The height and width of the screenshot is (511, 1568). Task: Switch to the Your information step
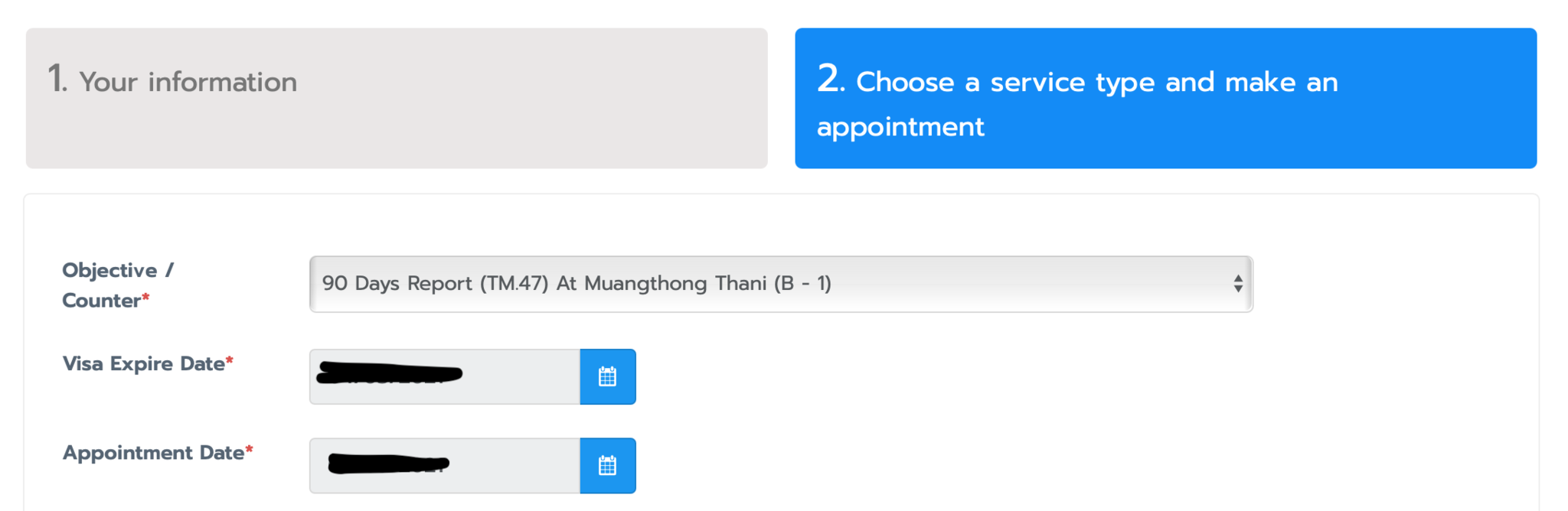[x=396, y=98]
